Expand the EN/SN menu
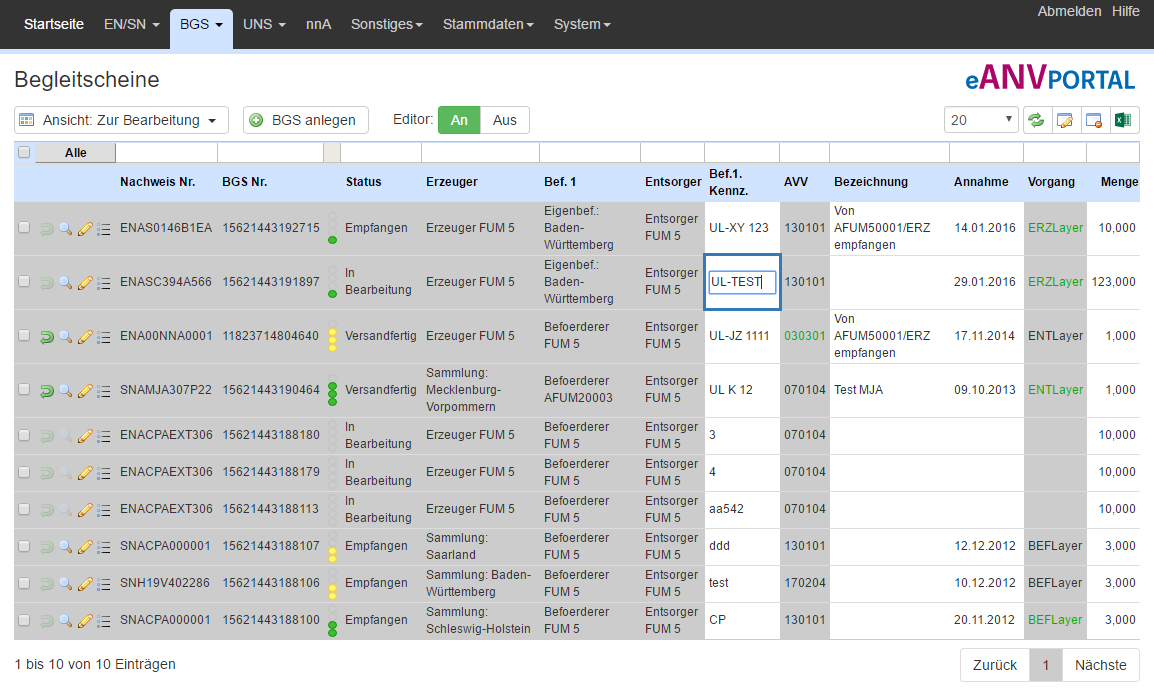The width and height of the screenshot is (1154, 689). (x=132, y=24)
